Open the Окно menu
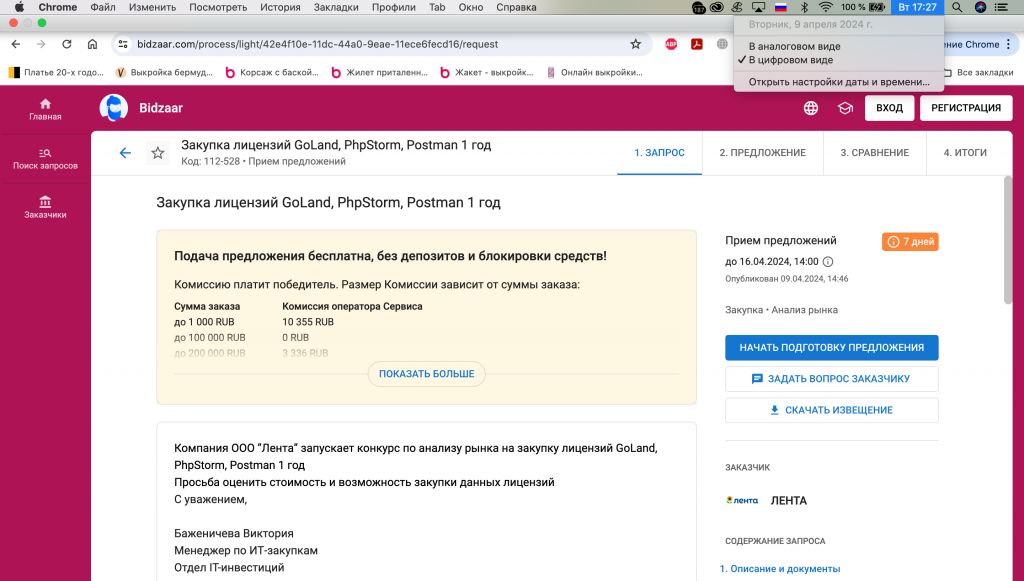The width and height of the screenshot is (1024, 581). point(470,7)
